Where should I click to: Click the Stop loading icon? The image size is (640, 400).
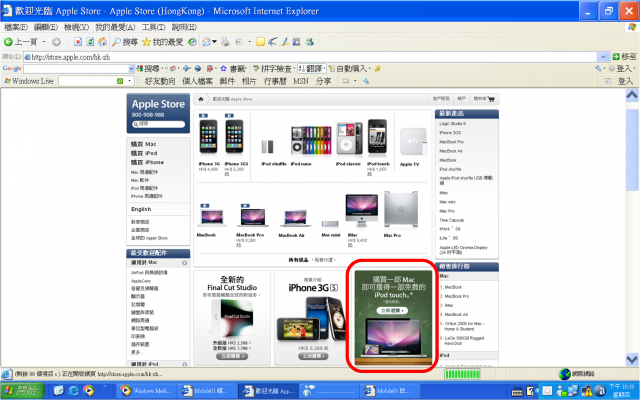78,42
